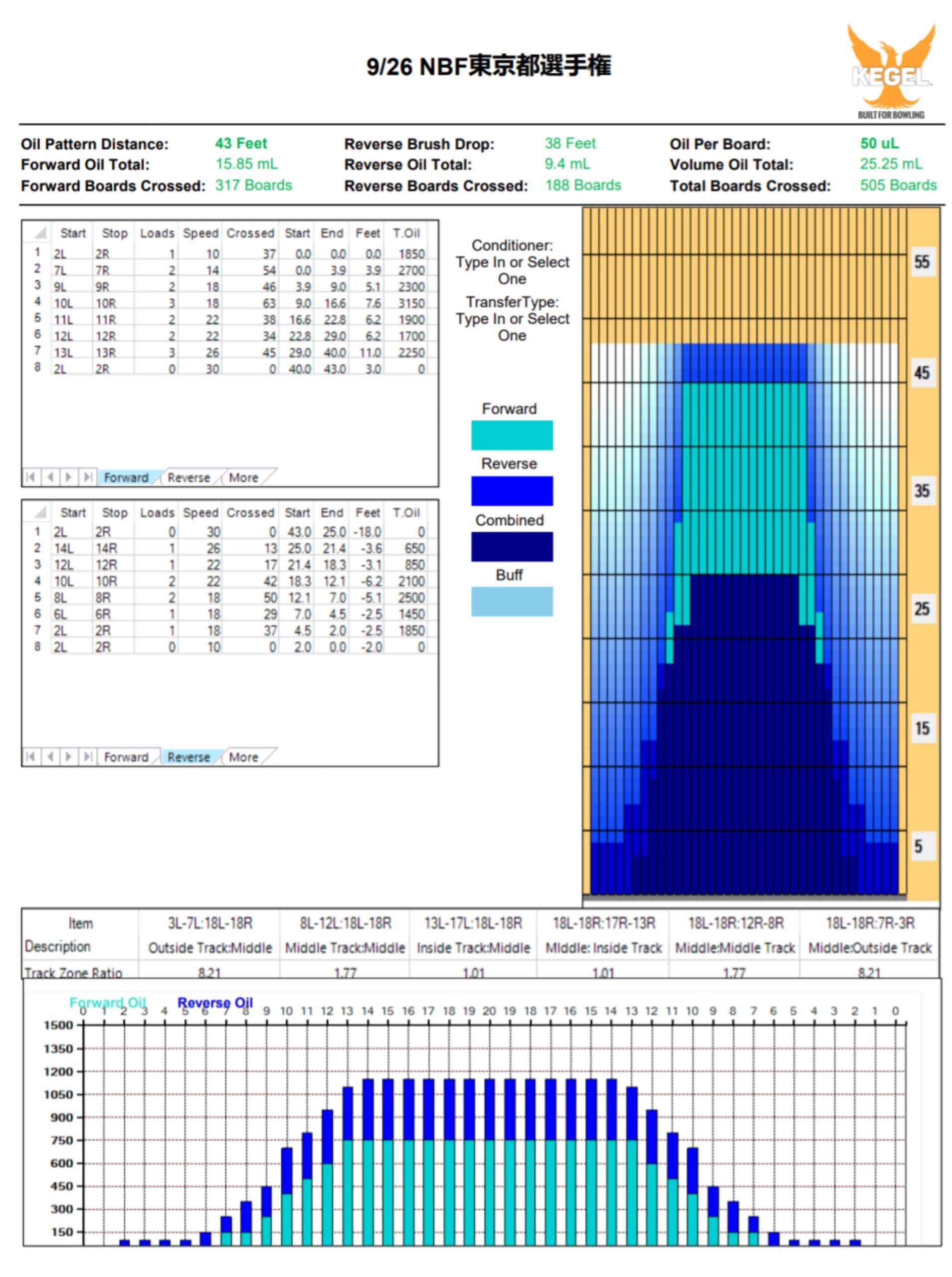Click the Speed column header in forward table
This screenshot has height=1277, width=952.
click(200, 233)
